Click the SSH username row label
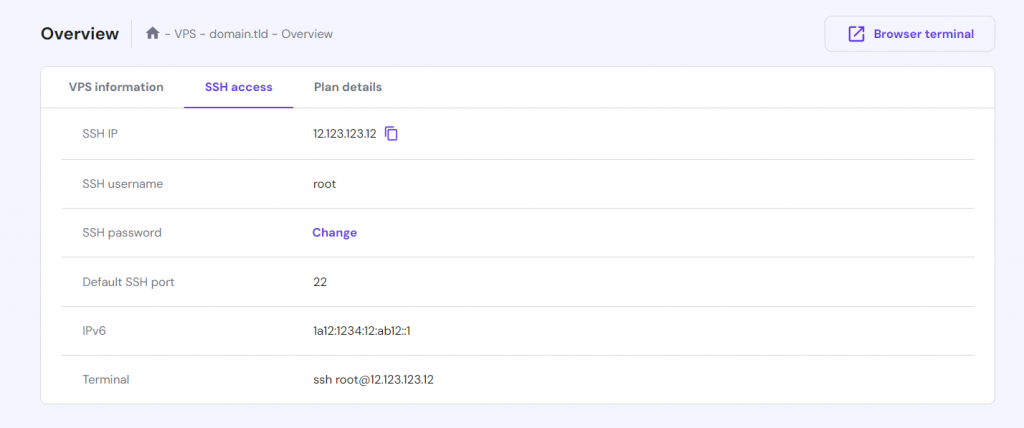The image size is (1024, 428). tap(122, 184)
